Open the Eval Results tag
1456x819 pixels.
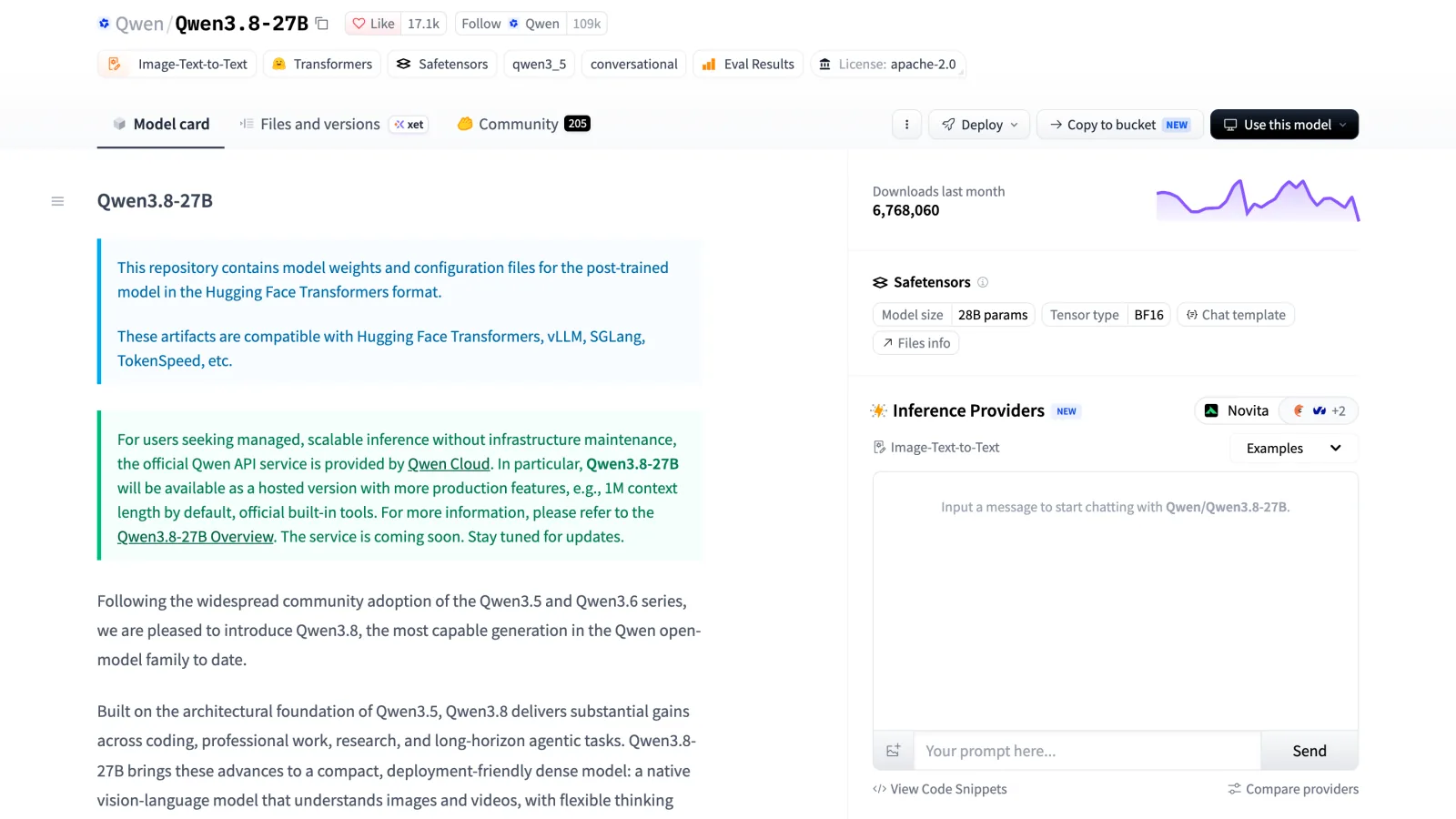(x=748, y=64)
